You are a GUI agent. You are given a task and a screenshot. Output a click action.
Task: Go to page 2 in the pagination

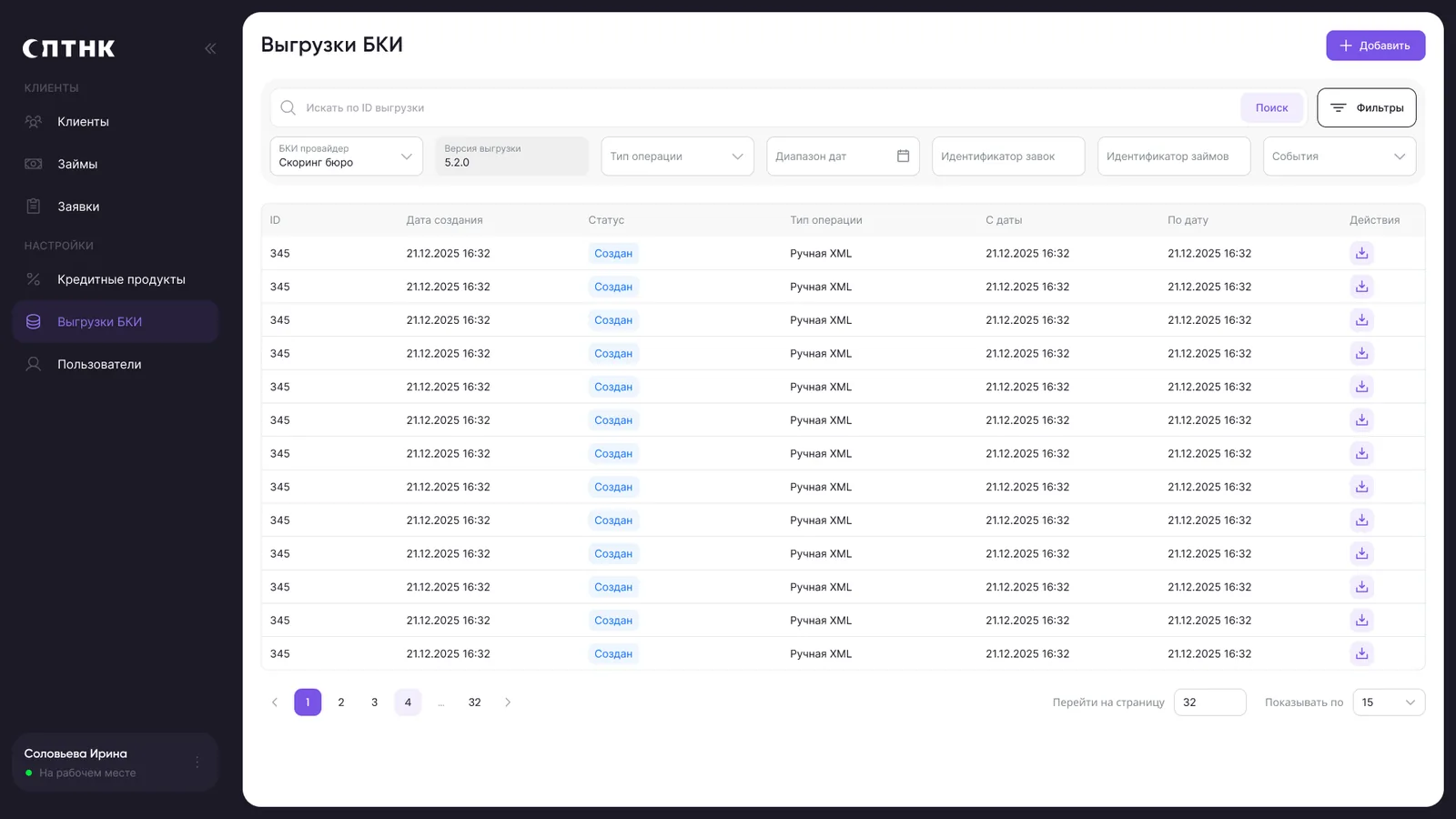point(341,703)
